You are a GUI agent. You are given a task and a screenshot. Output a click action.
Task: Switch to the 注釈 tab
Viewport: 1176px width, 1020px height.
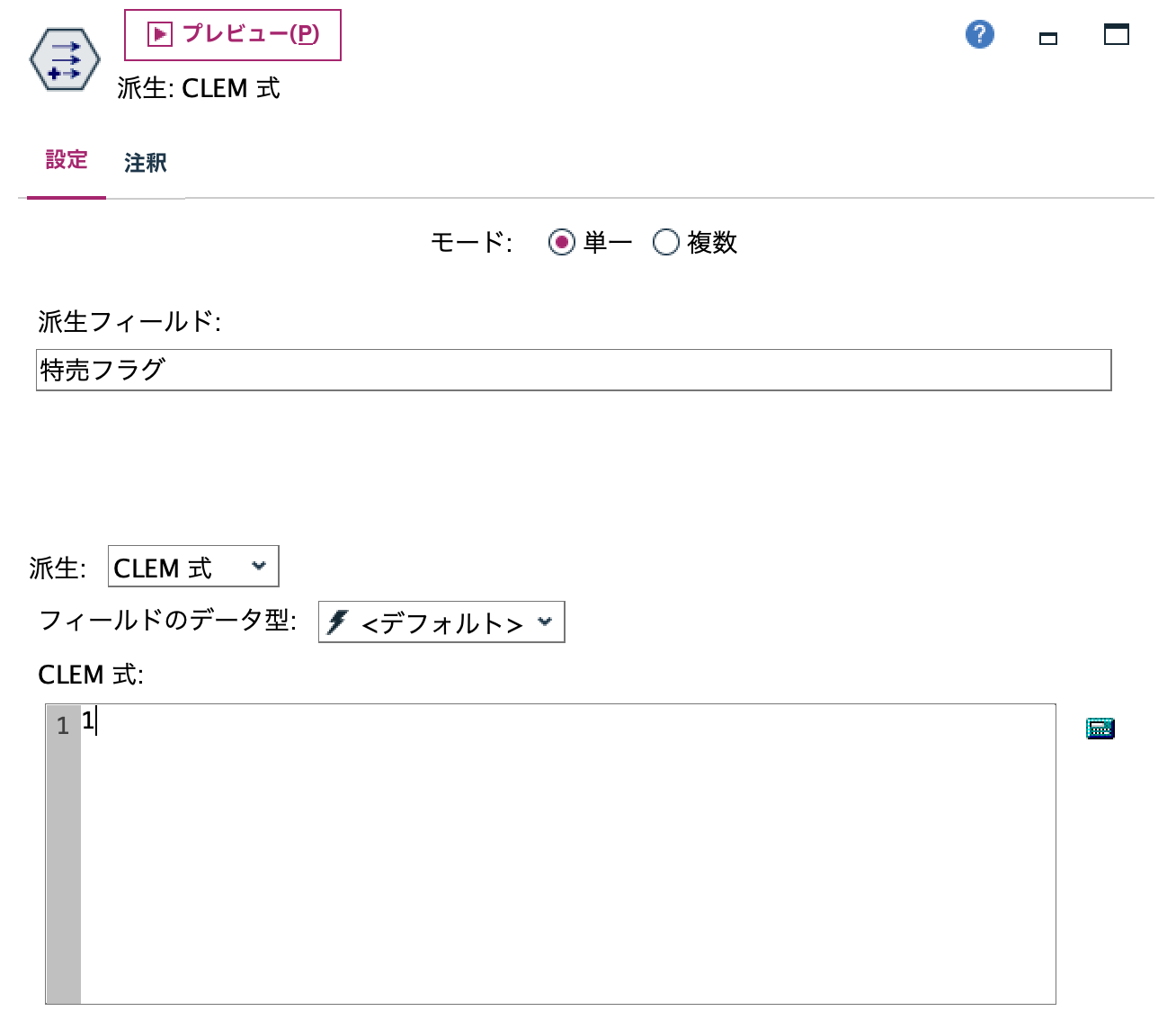(x=144, y=162)
